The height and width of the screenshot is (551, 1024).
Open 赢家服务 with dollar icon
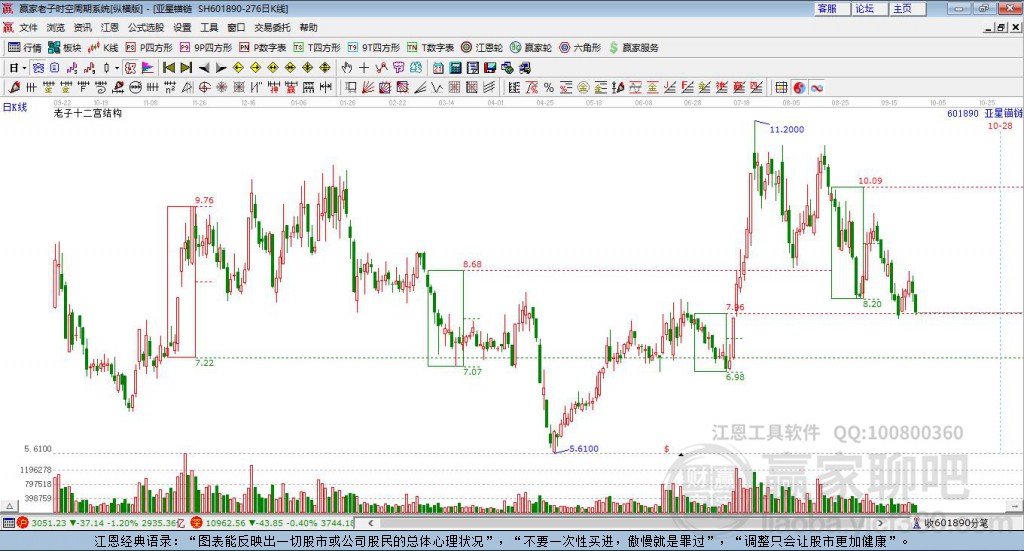click(x=633, y=48)
